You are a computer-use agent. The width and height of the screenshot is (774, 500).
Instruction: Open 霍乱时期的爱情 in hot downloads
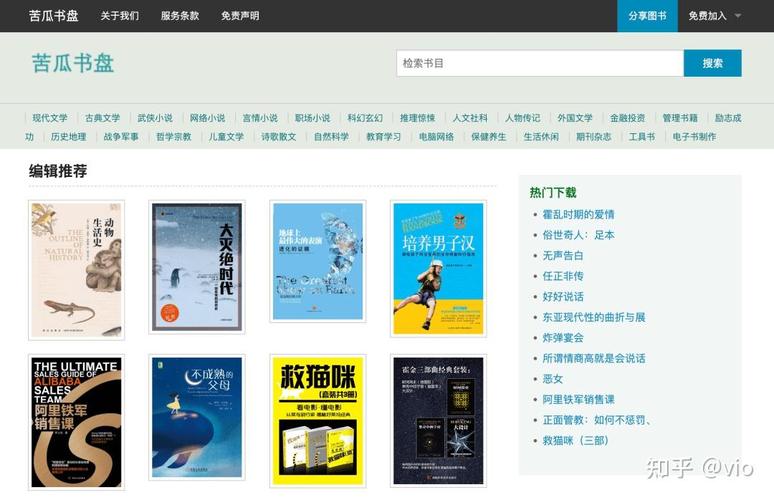click(578, 214)
